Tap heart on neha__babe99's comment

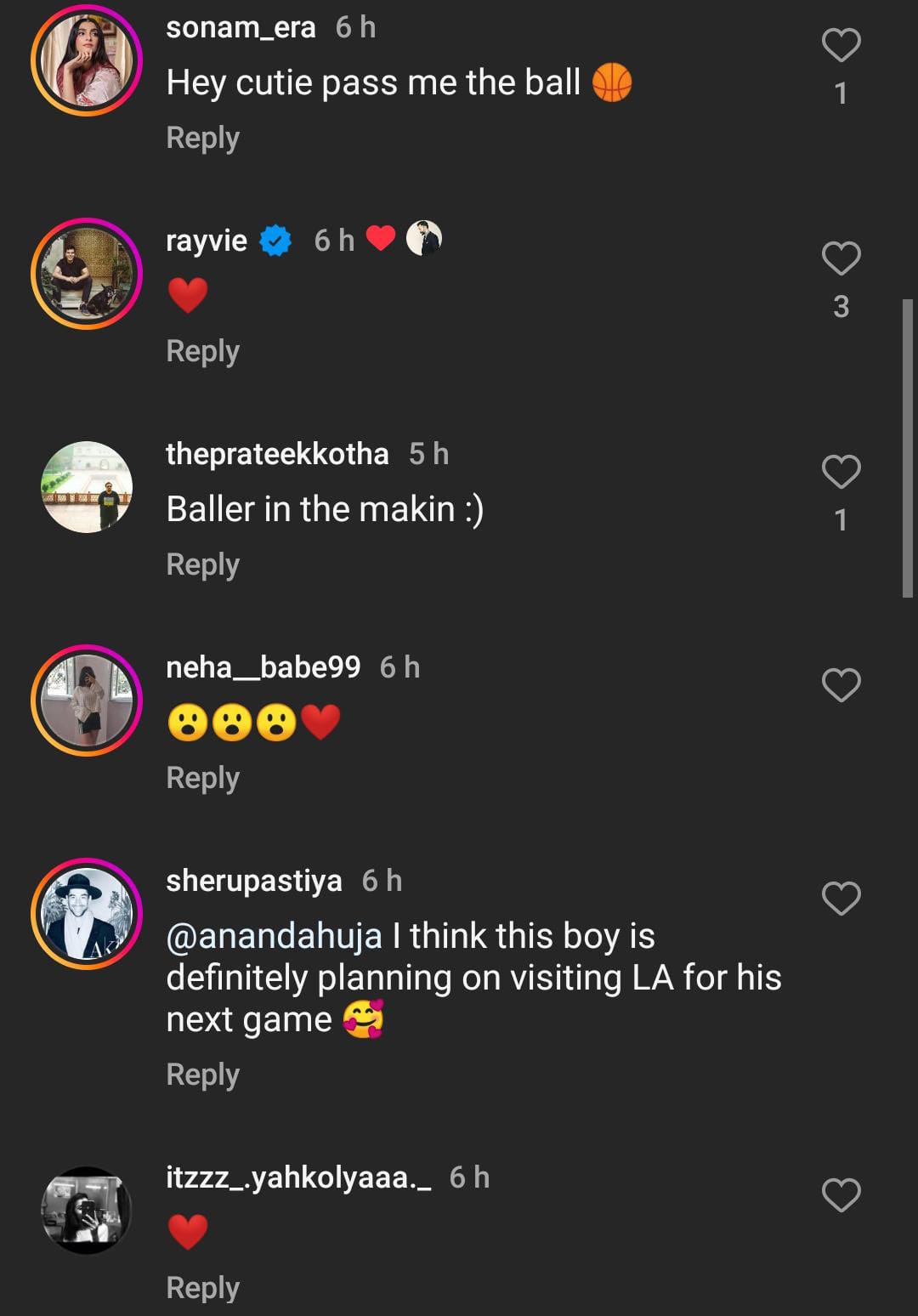pyautogui.click(x=841, y=685)
